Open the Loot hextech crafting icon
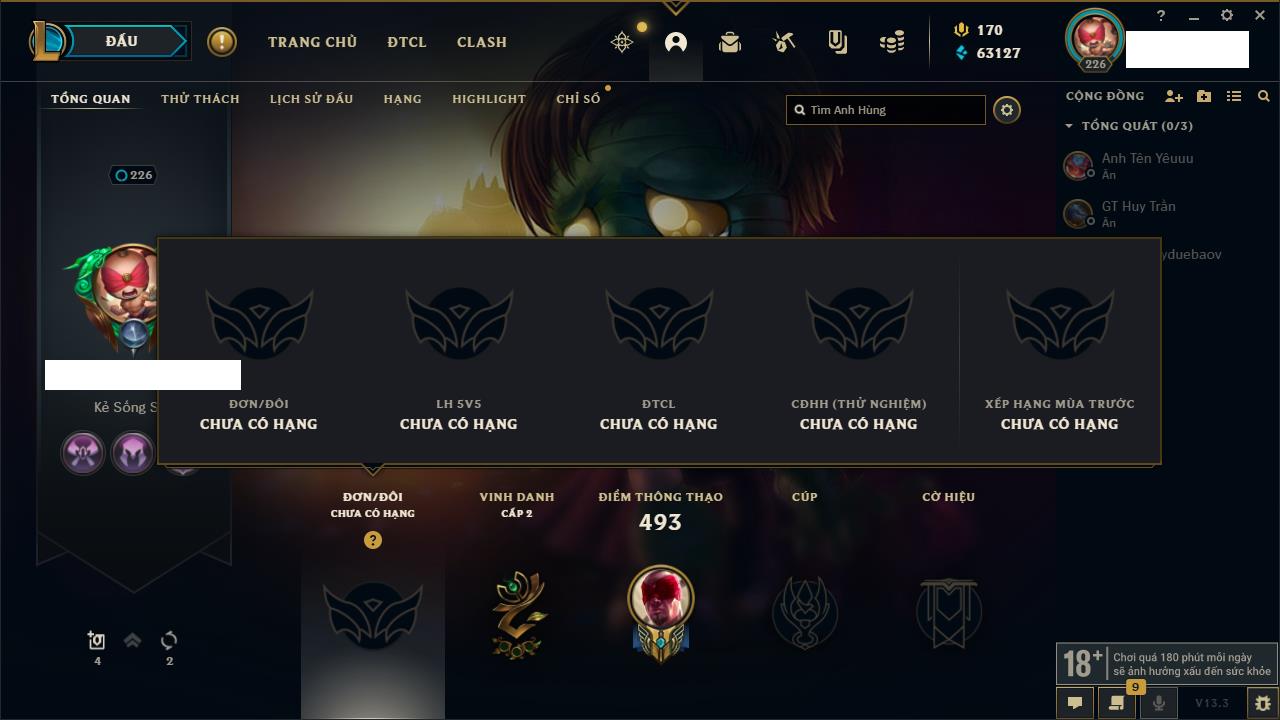1280x720 pixels. click(x=784, y=42)
